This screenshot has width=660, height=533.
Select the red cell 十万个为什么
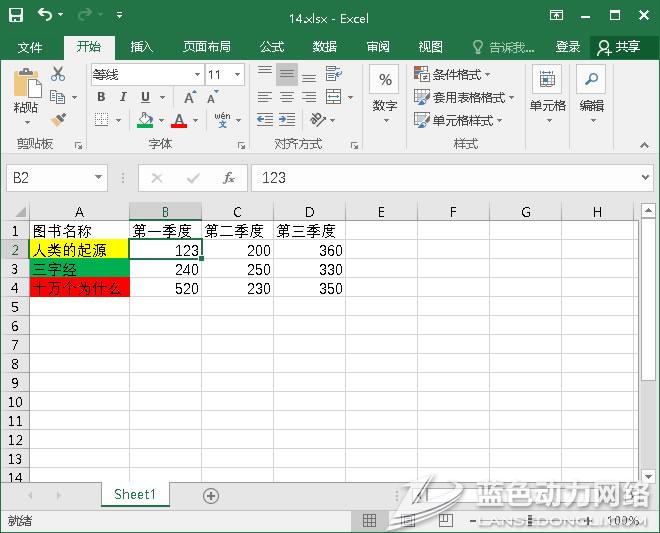tap(79, 288)
